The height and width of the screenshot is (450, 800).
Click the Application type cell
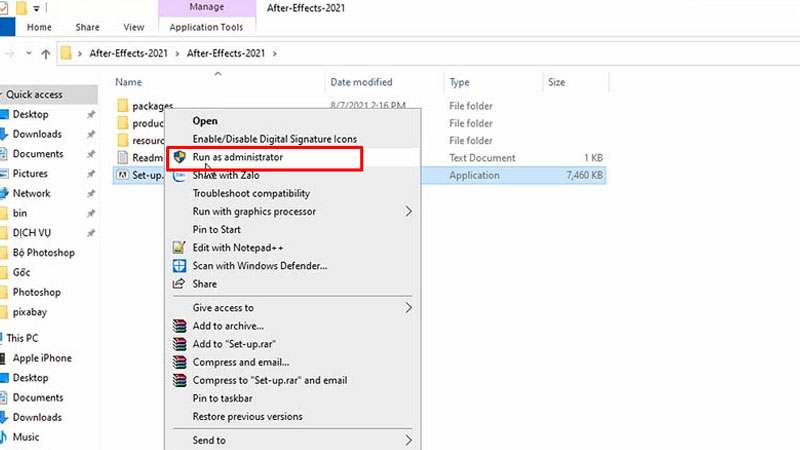pos(474,175)
